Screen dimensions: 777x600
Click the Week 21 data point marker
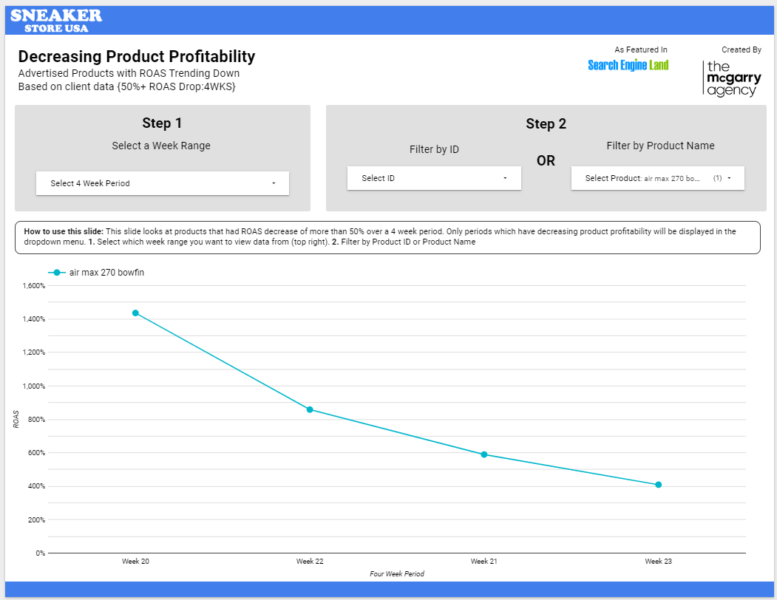[484, 454]
